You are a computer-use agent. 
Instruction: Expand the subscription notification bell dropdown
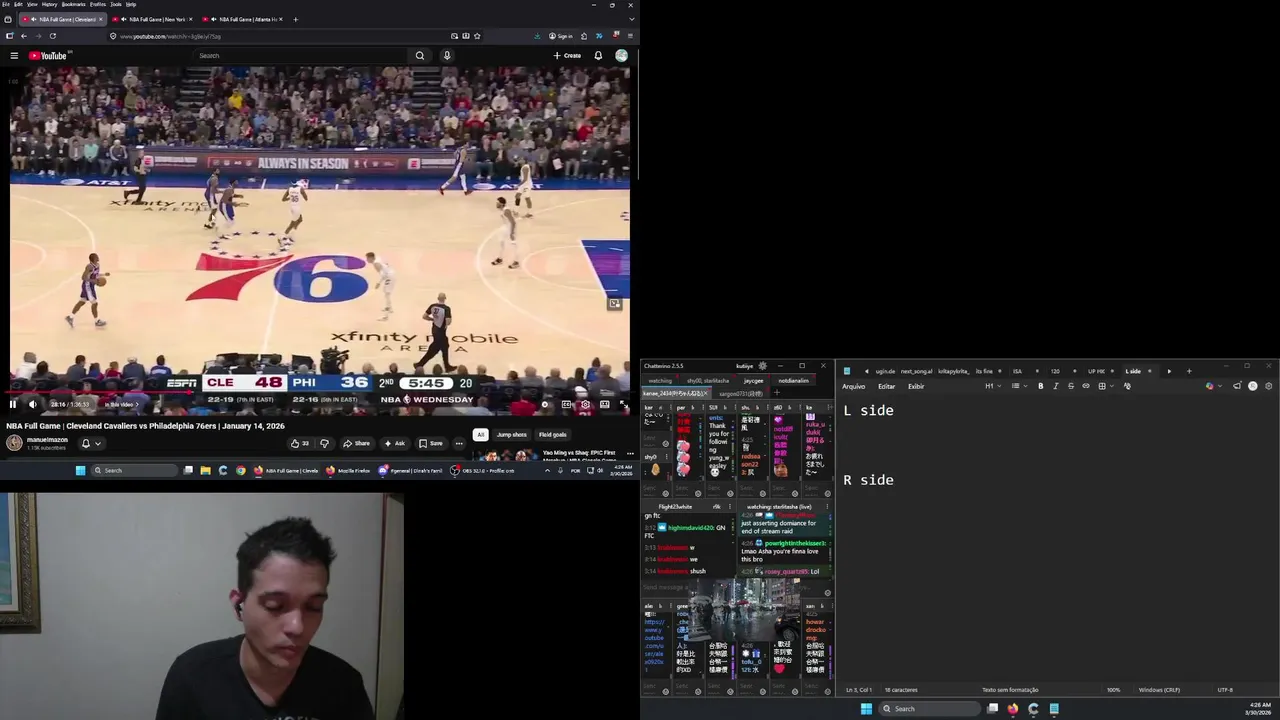90,443
